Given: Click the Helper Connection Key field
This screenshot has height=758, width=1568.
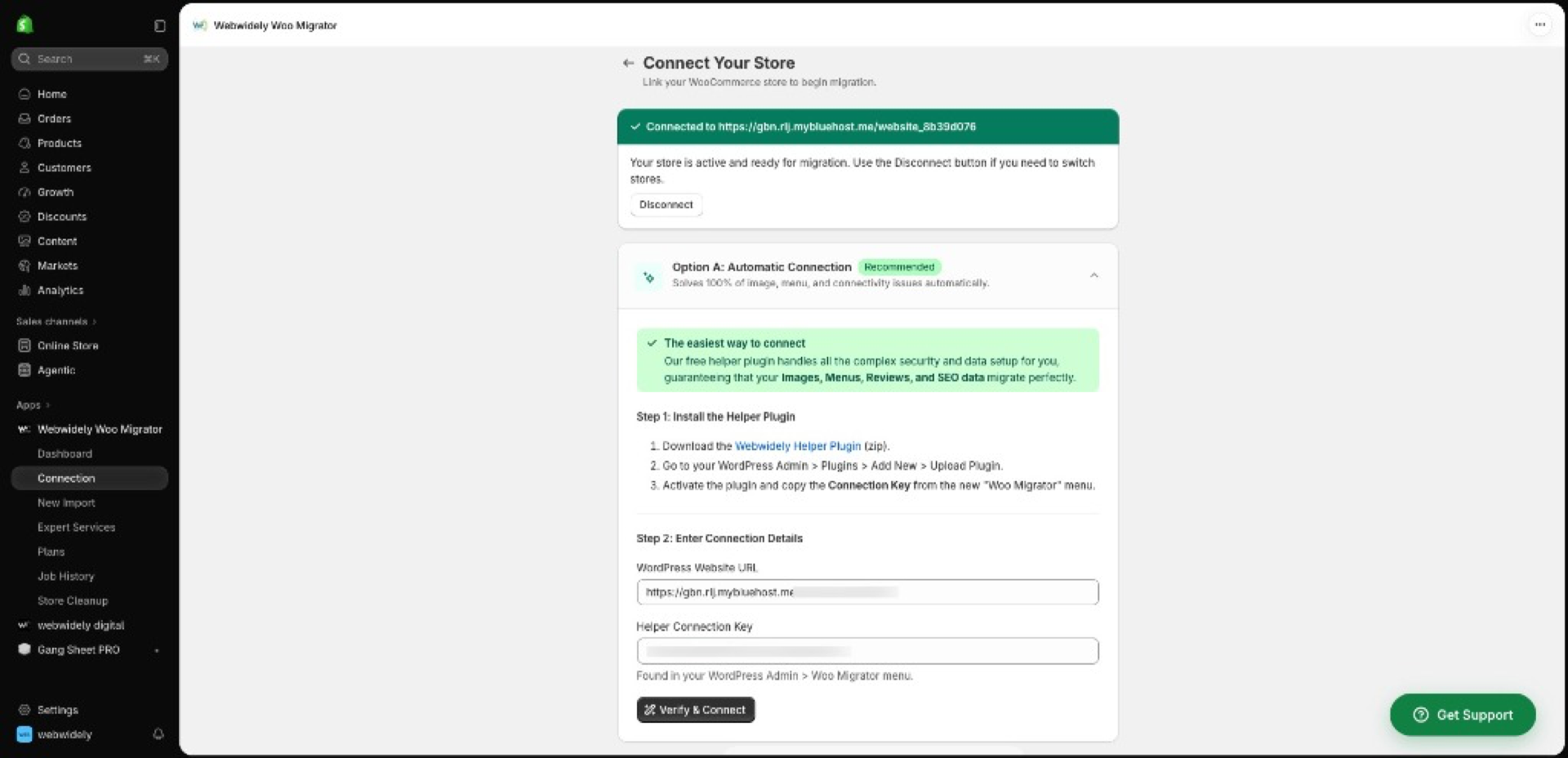Looking at the screenshot, I should [x=867, y=651].
